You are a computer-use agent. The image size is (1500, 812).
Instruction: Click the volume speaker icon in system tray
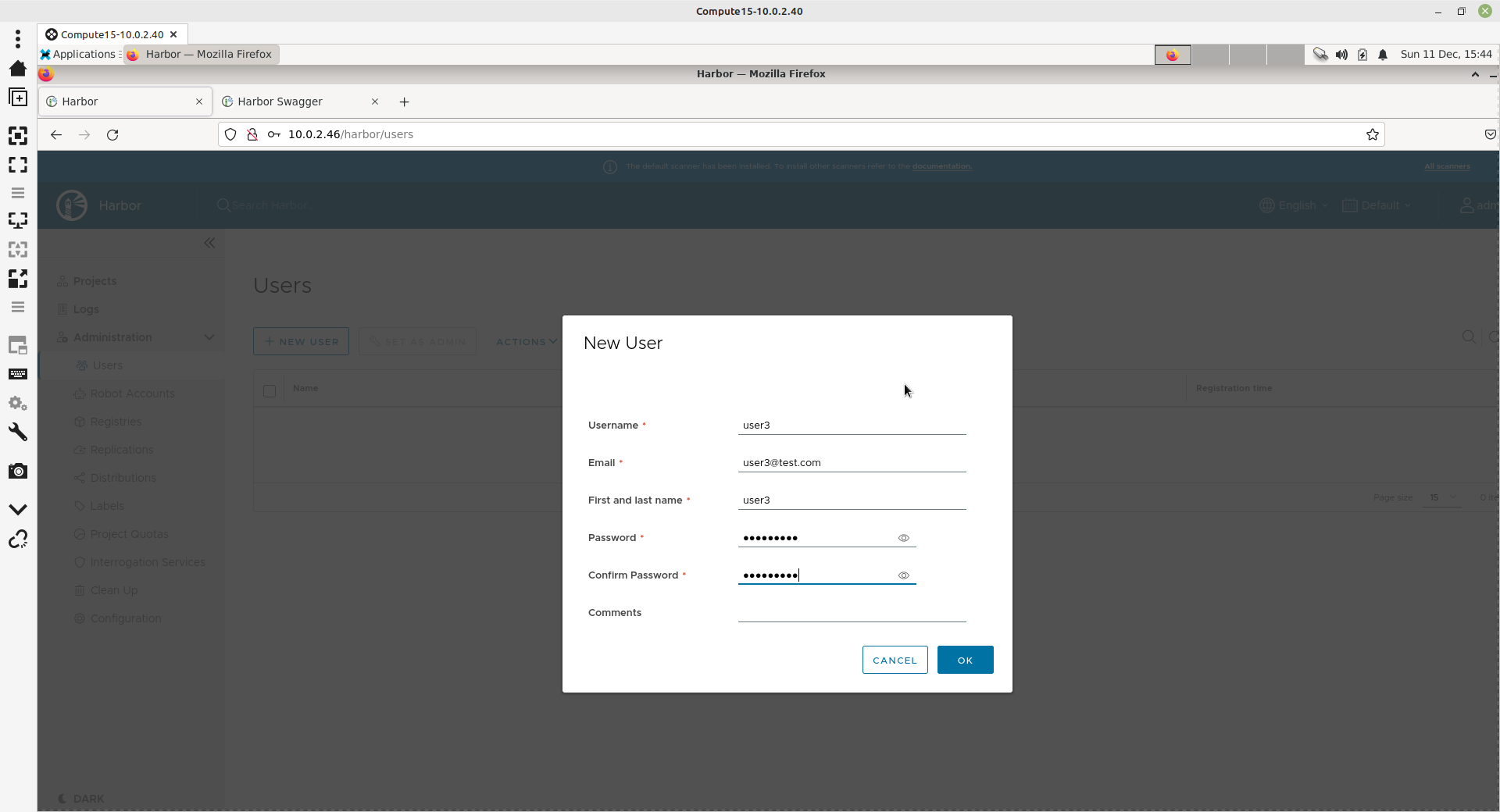pyautogui.click(x=1341, y=55)
